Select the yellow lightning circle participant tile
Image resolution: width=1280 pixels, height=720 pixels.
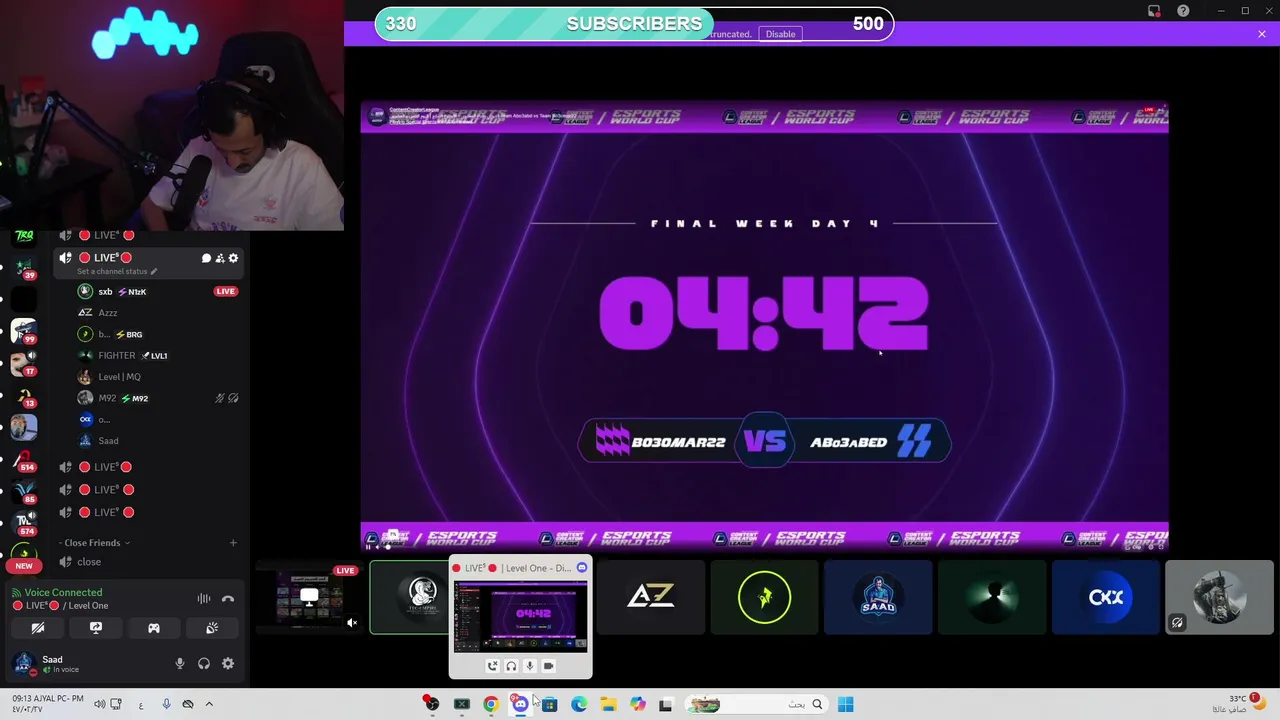coord(764,597)
